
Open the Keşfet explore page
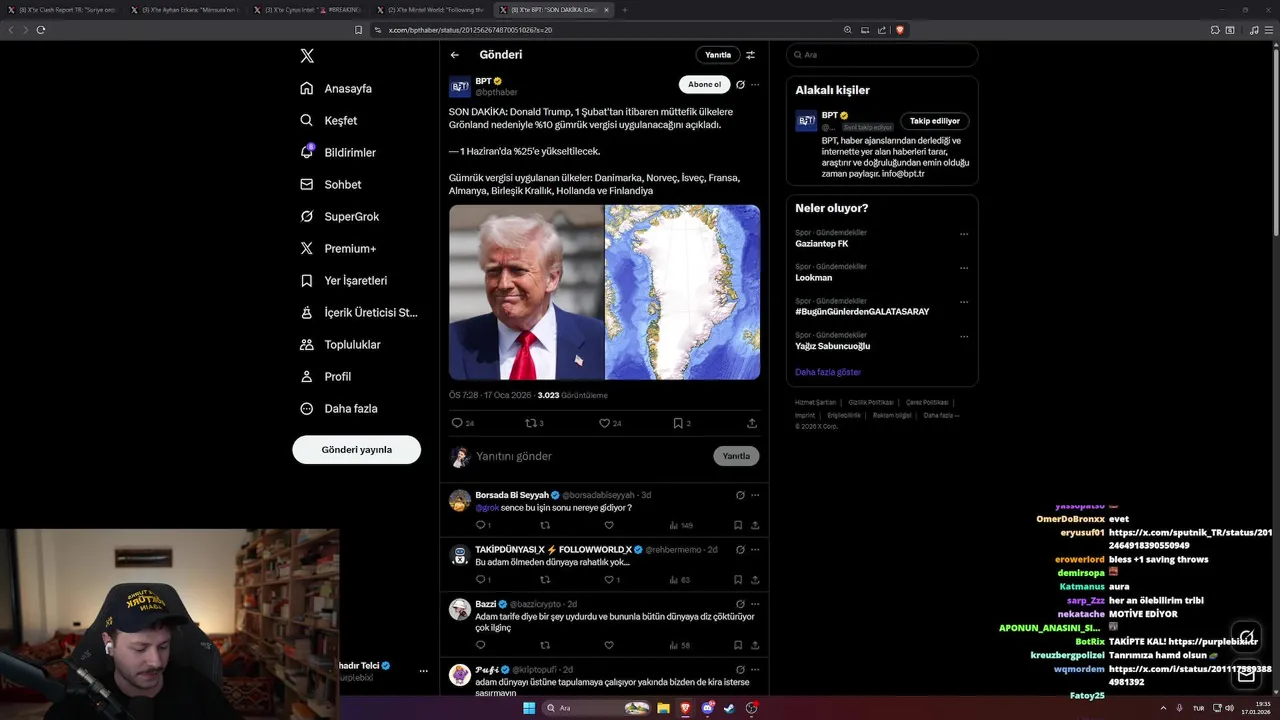tap(328, 120)
